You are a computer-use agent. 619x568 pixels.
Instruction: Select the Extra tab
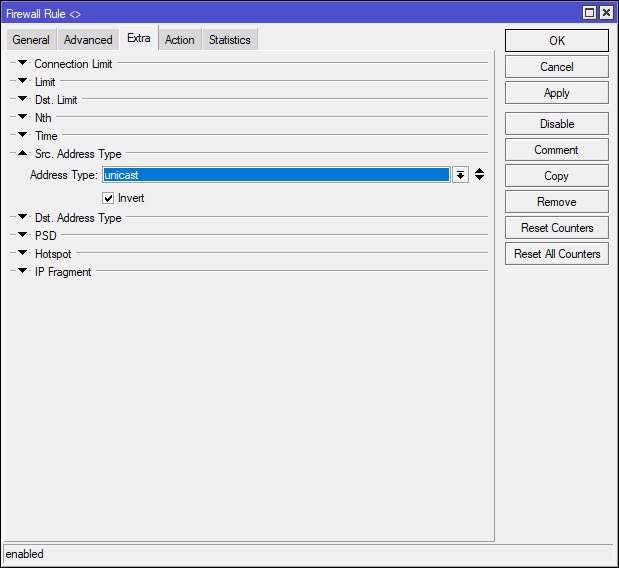[139, 38]
